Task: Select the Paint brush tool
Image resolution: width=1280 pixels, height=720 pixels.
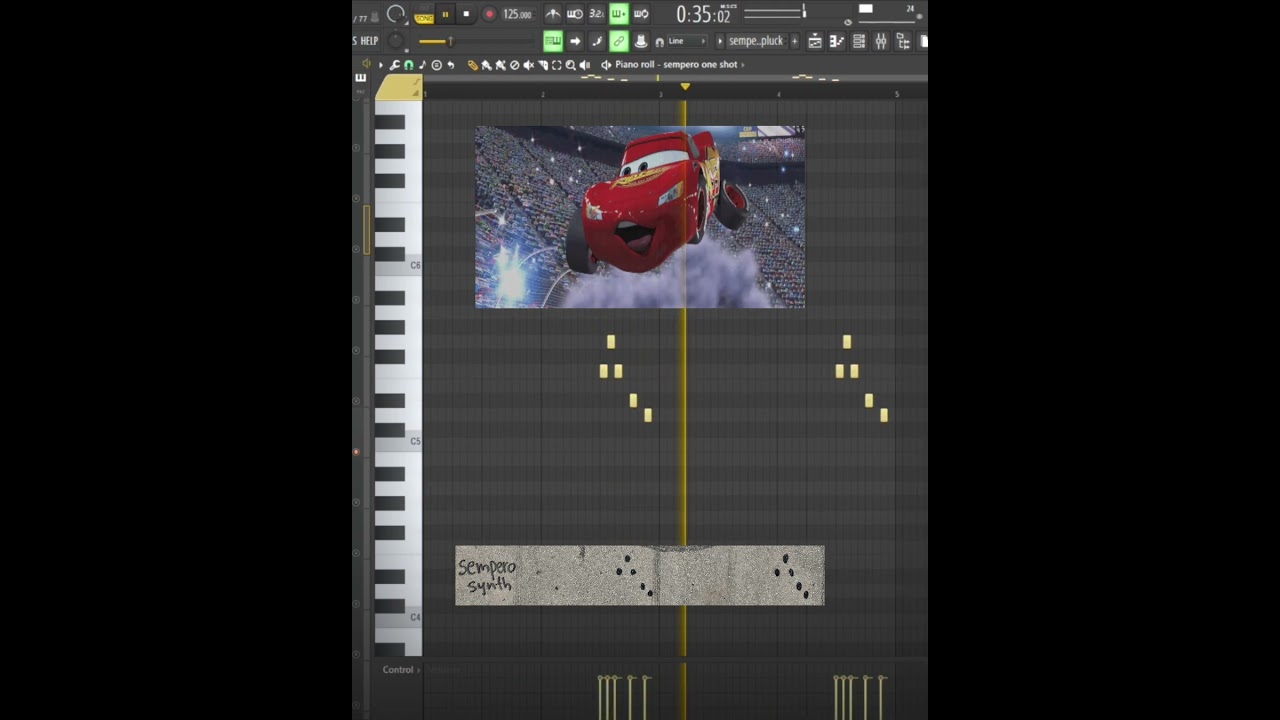Action: (487, 65)
